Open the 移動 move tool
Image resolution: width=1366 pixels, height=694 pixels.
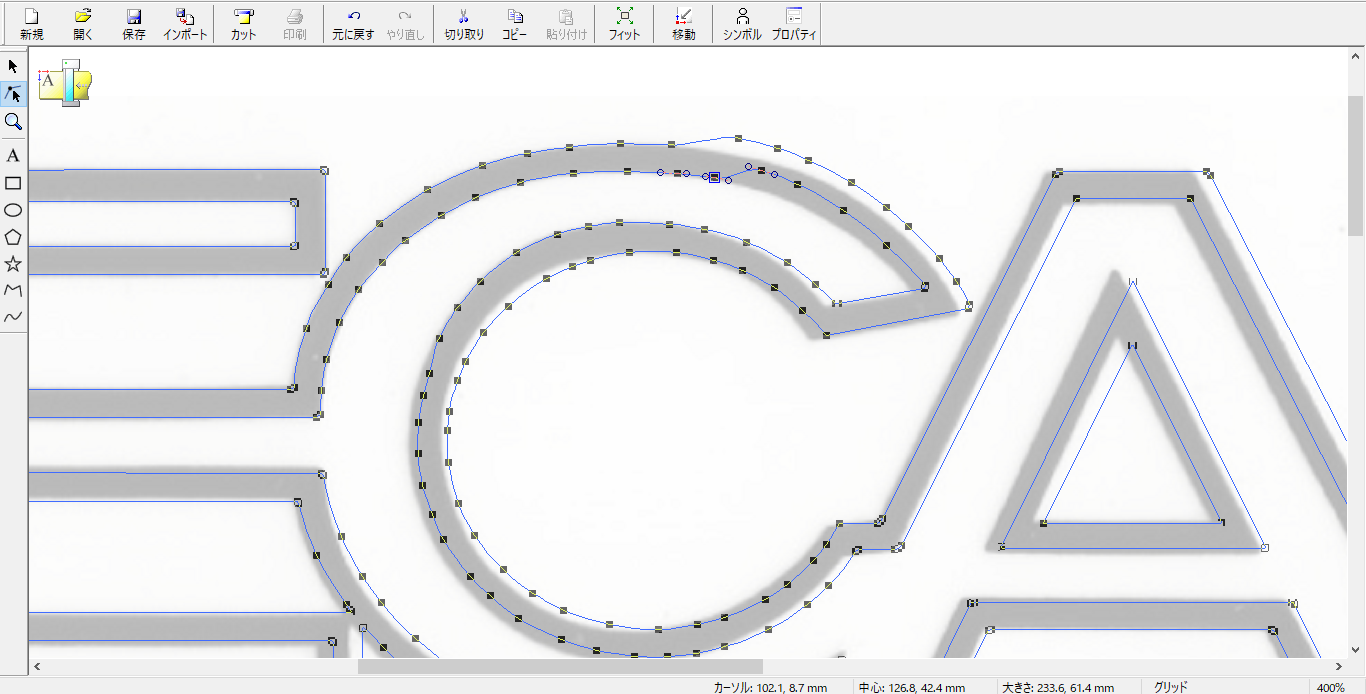pos(683,23)
